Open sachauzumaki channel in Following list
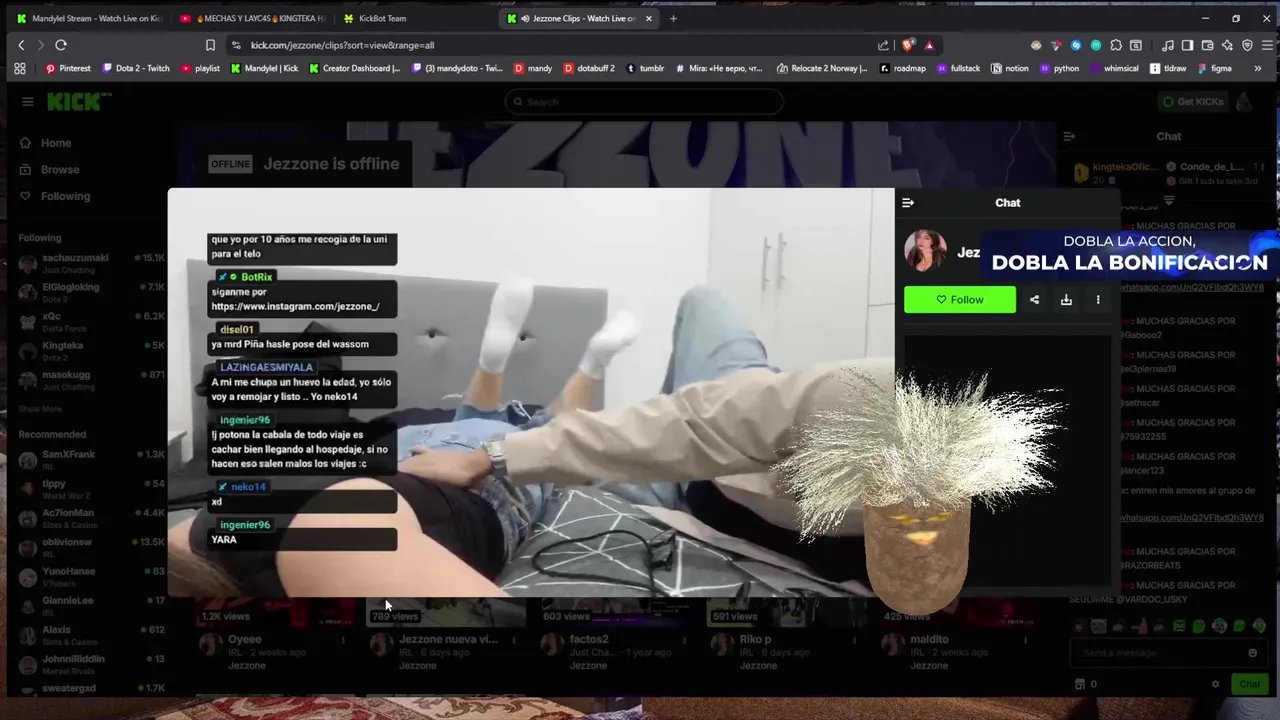The width and height of the screenshot is (1280, 720). coord(91,264)
